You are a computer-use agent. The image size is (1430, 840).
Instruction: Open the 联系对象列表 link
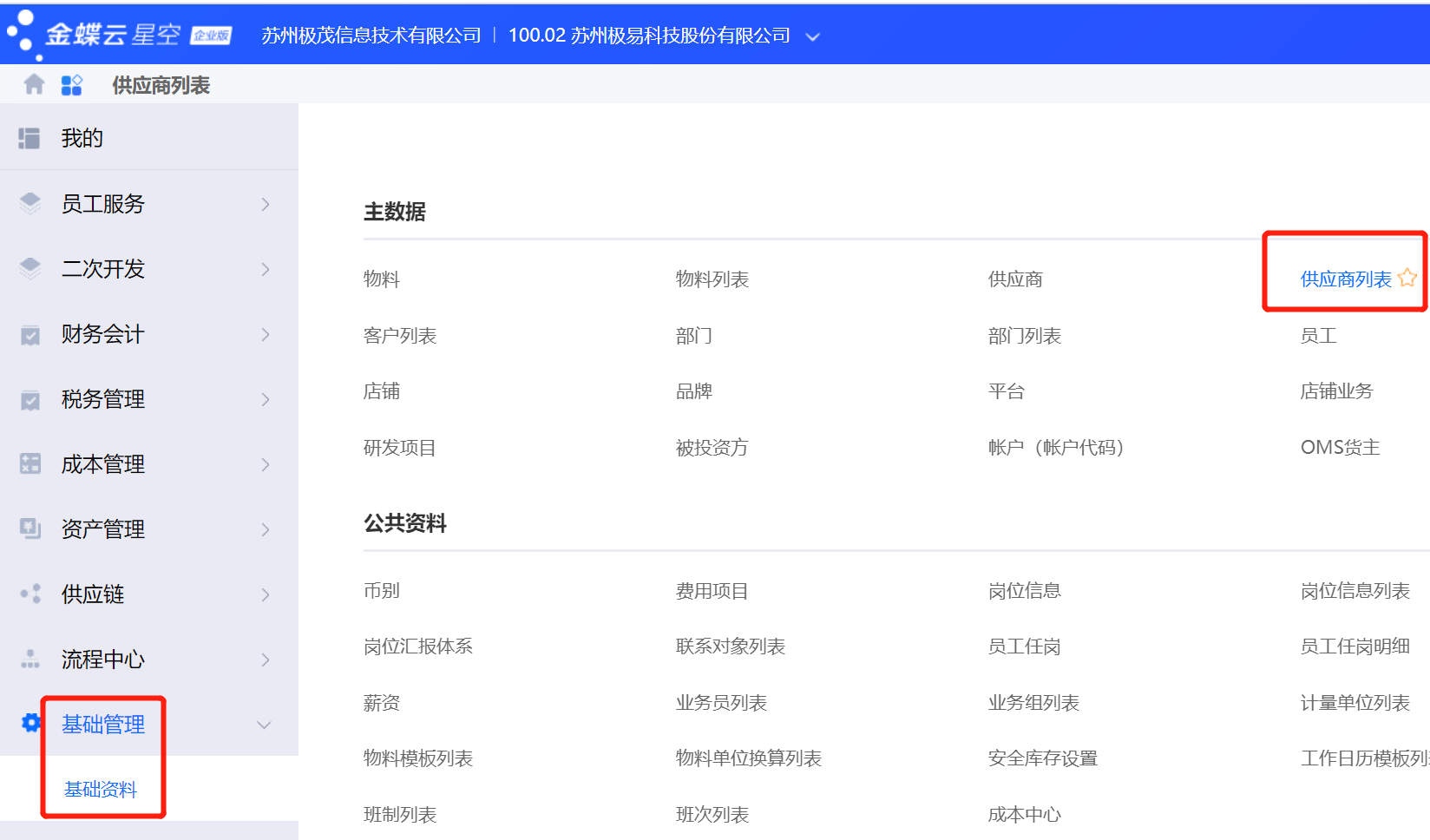[731, 646]
